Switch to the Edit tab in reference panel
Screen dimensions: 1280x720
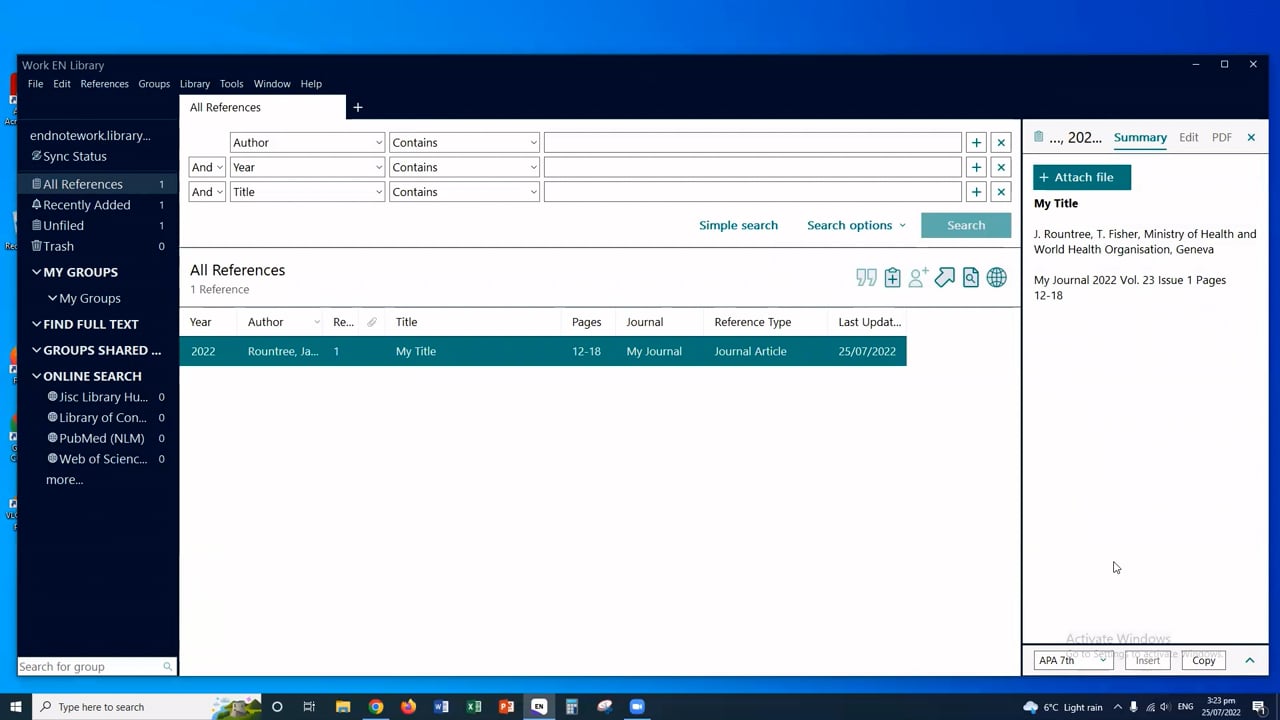click(x=1188, y=137)
